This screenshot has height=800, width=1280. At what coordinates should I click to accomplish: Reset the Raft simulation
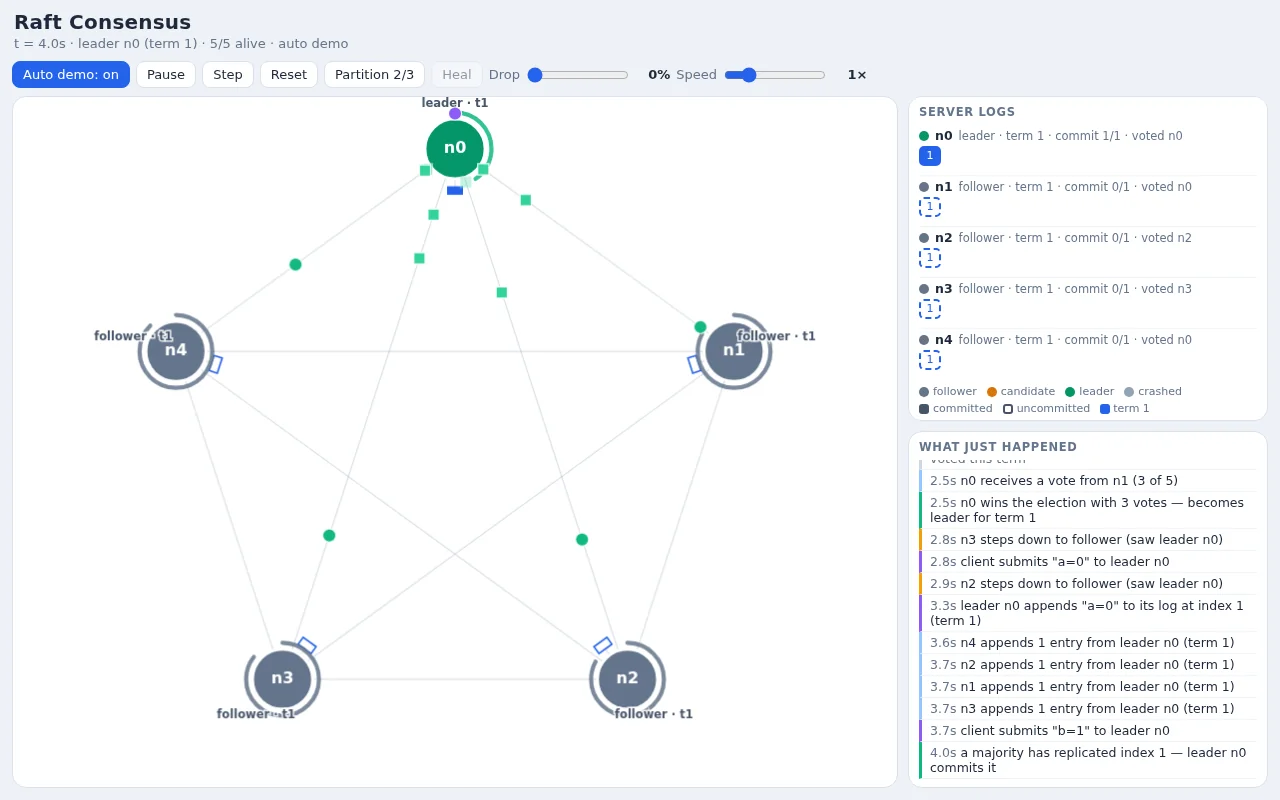[x=289, y=75]
